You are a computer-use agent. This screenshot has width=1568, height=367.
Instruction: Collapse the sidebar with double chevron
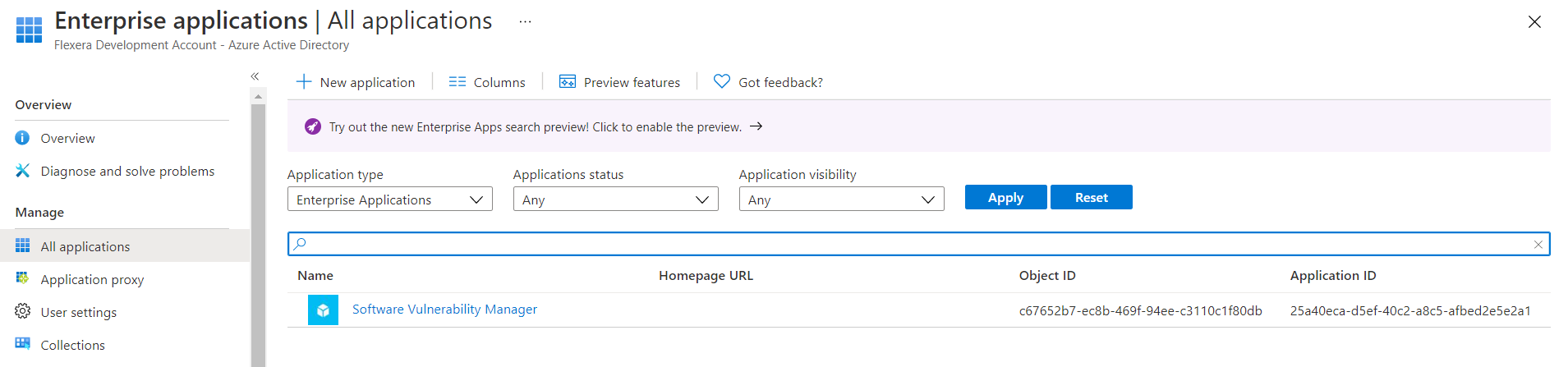255,76
